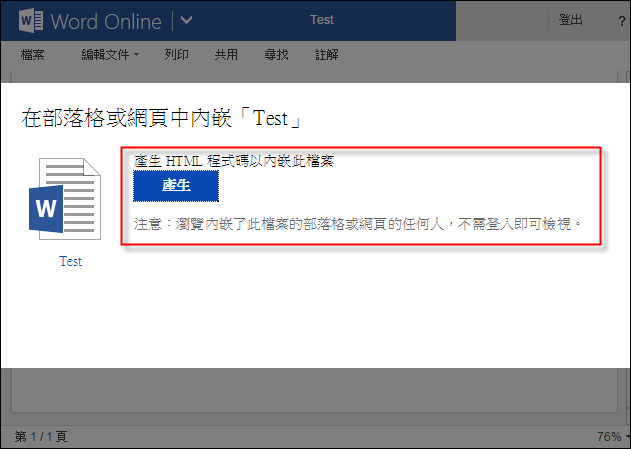631x449 pixels.
Task: Open help with the question mark icon
Action: (x=622, y=21)
